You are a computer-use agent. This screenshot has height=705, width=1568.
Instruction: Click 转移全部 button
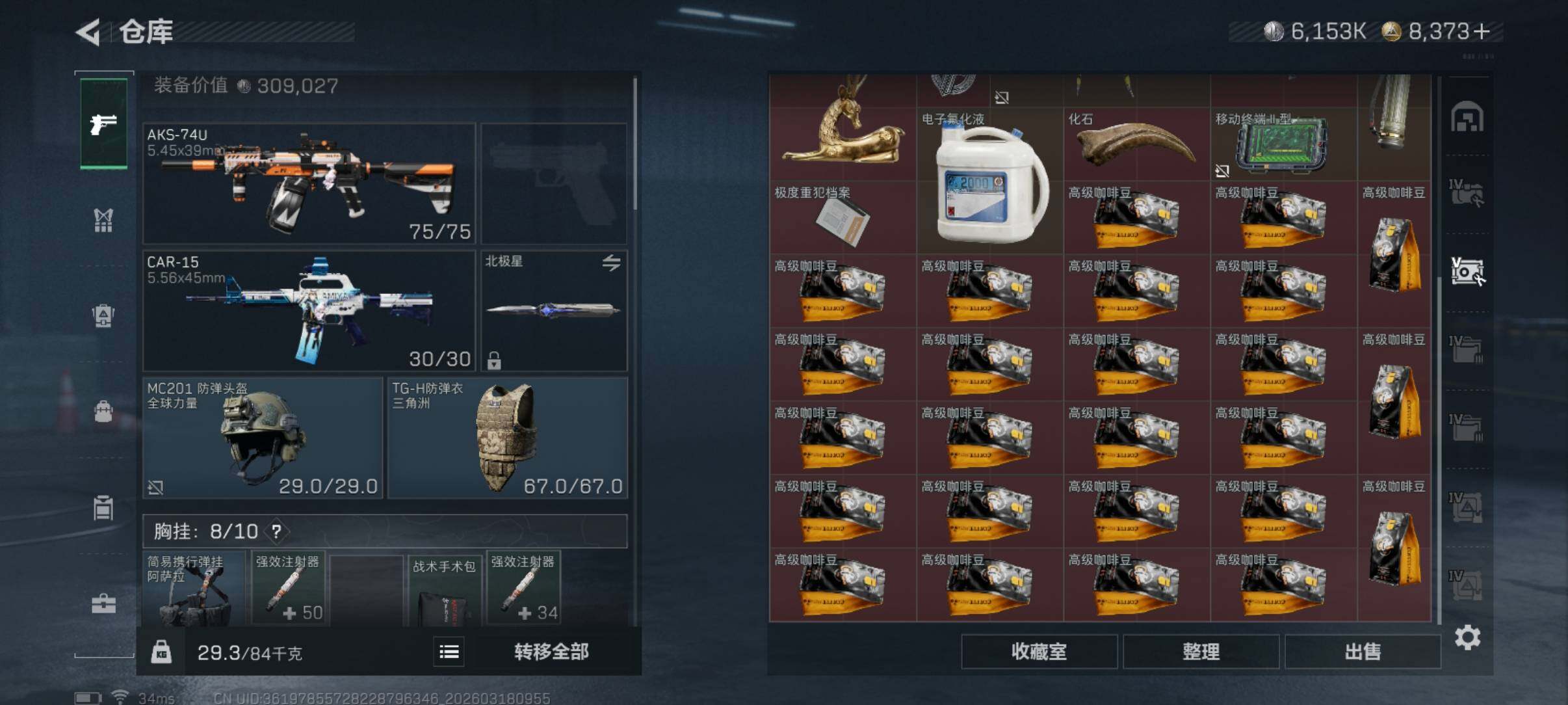[552, 651]
